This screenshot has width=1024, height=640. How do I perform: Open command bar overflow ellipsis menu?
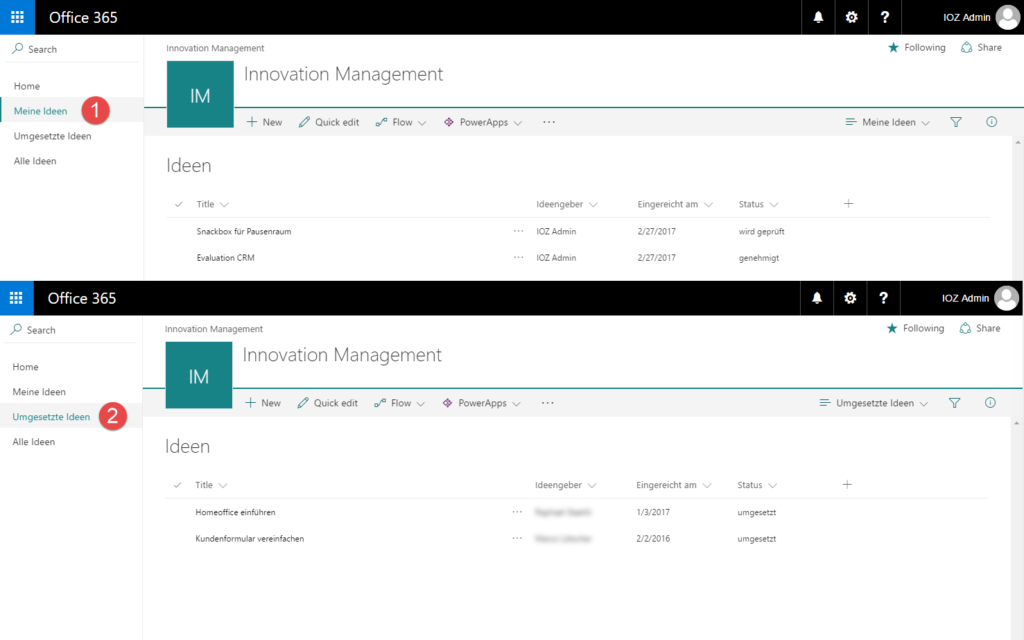click(548, 121)
